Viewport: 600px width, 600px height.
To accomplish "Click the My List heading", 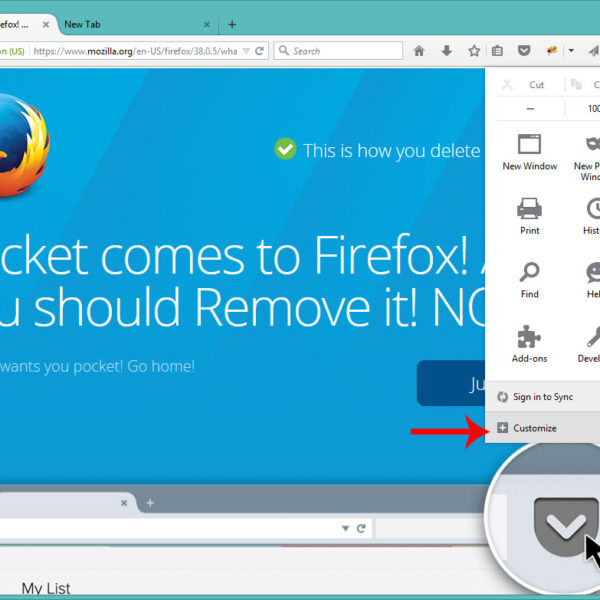I will (46, 588).
